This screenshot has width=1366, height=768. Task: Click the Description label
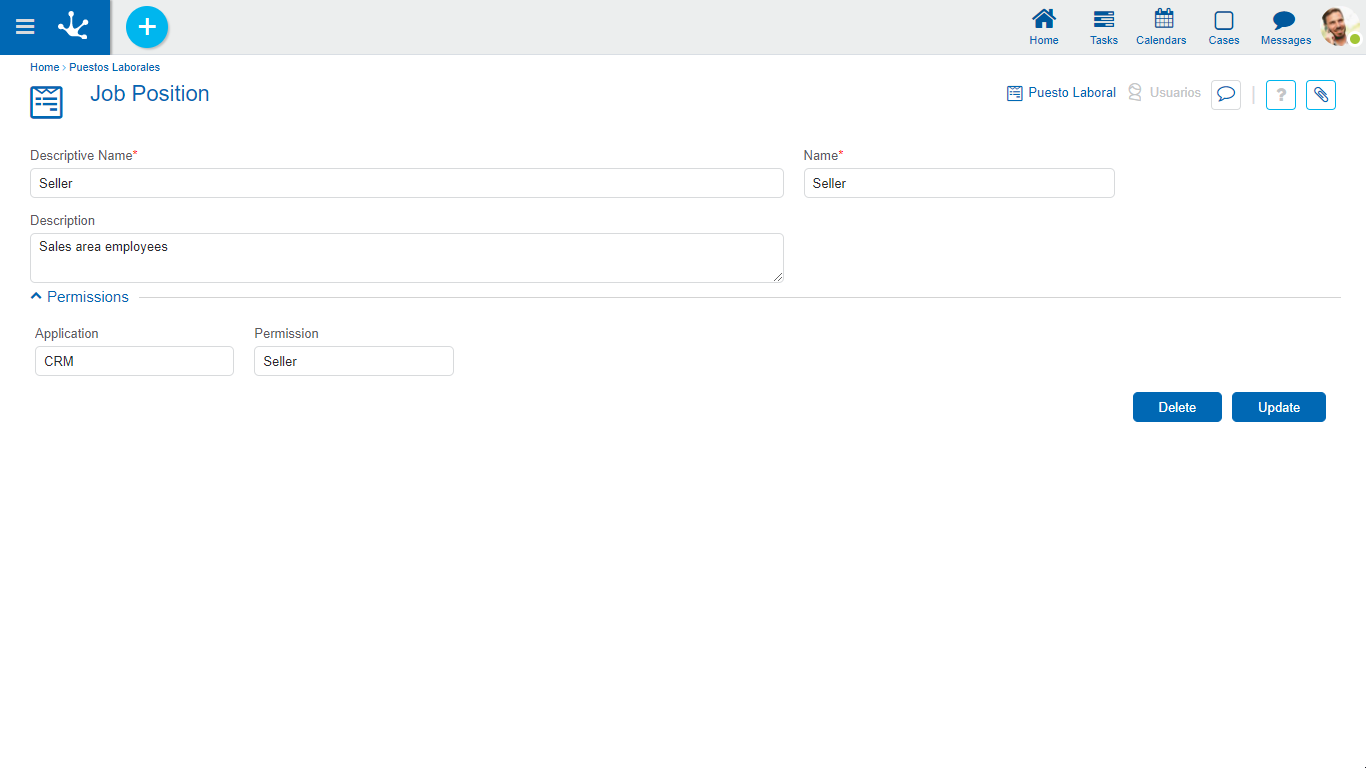[62, 221]
